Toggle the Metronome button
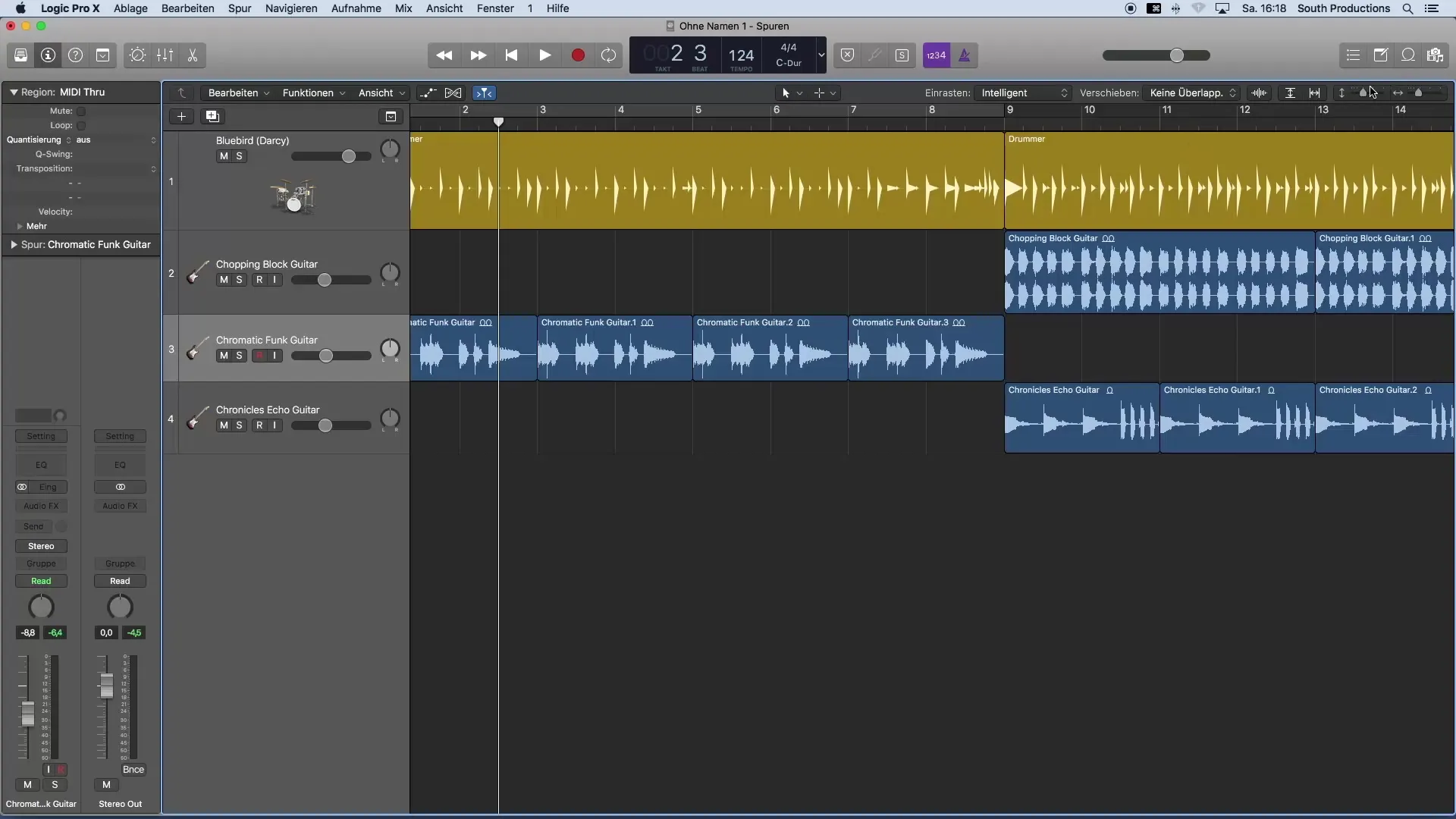 tap(965, 55)
